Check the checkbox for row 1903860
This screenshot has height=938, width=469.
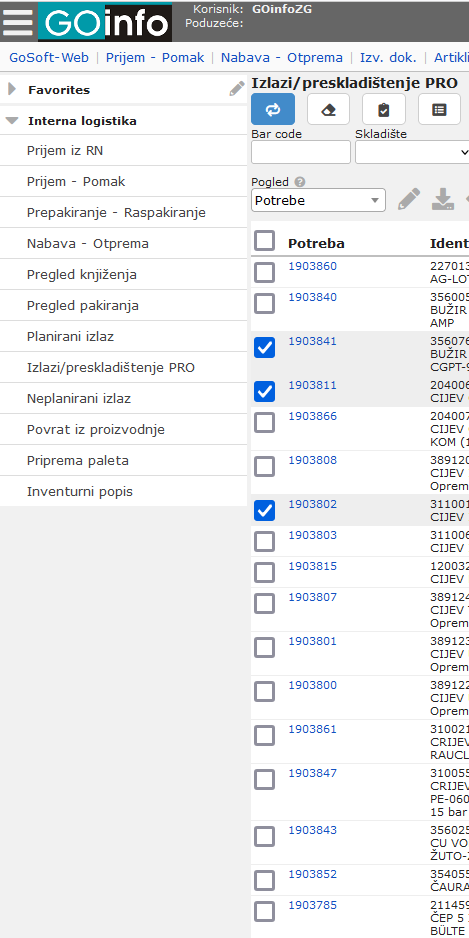click(x=264, y=272)
